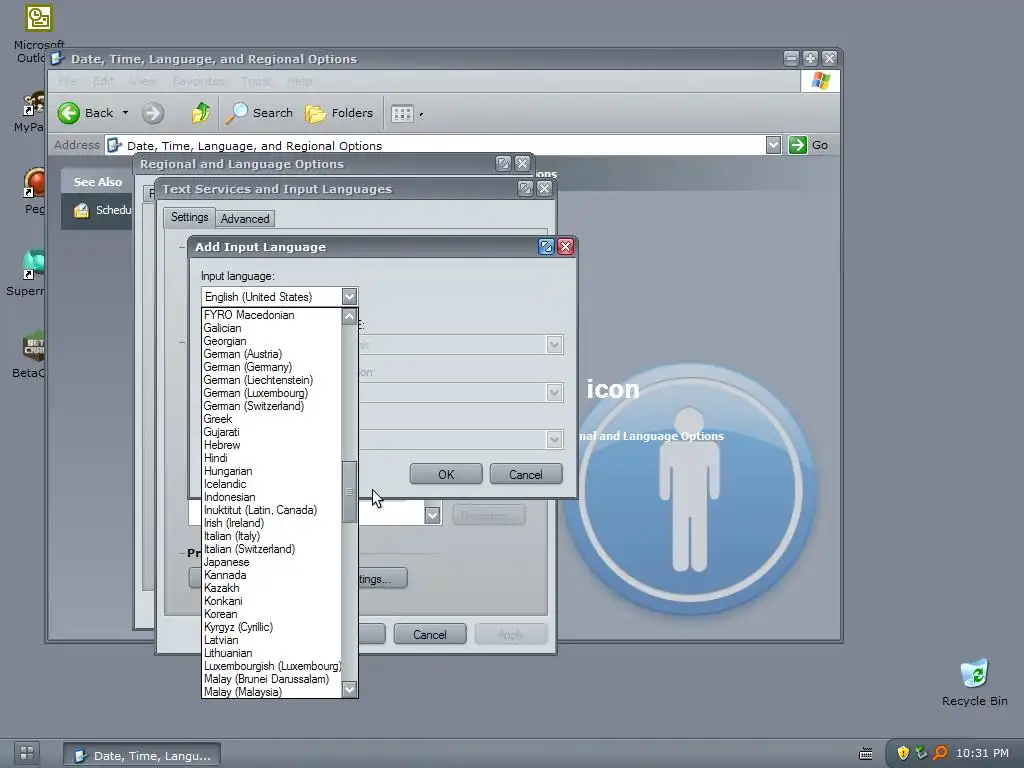Click the green Back arrow icon
The width and height of the screenshot is (1024, 768).
69,113
